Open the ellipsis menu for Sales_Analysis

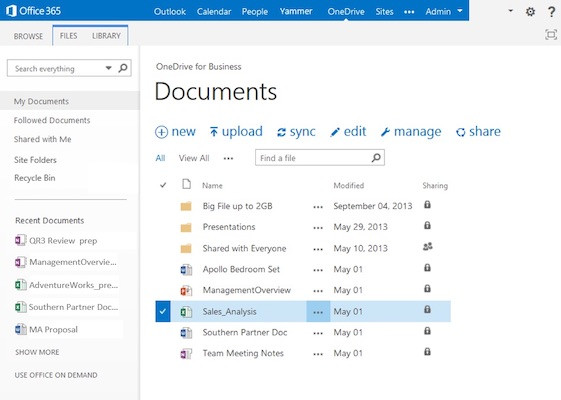point(318,312)
